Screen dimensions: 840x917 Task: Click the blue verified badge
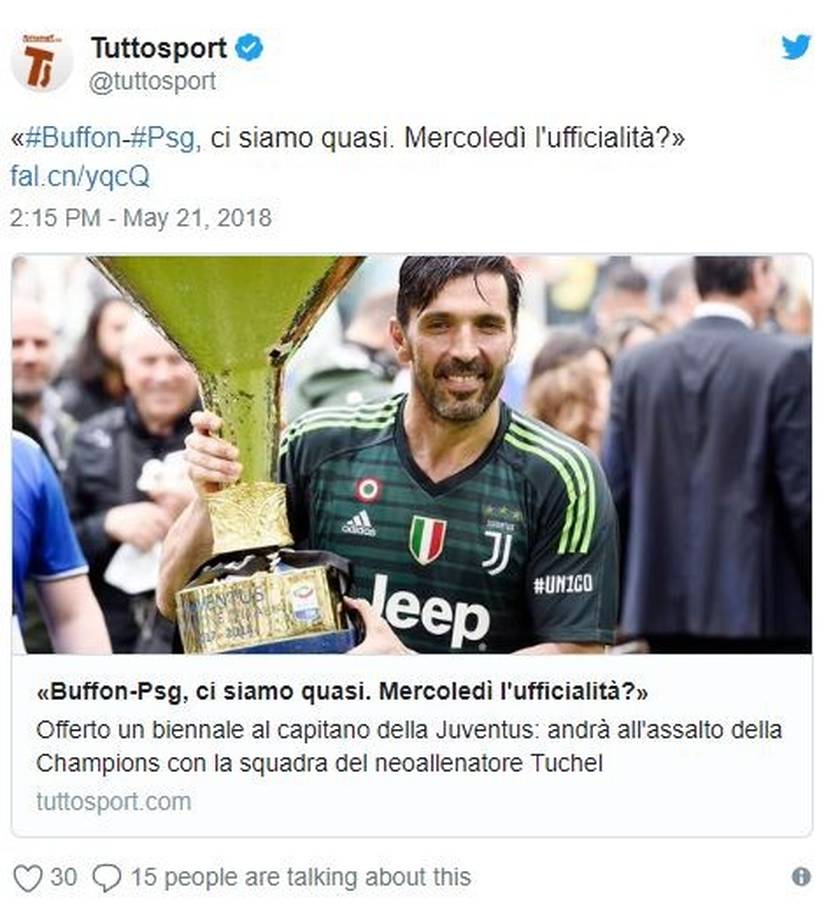tap(249, 48)
